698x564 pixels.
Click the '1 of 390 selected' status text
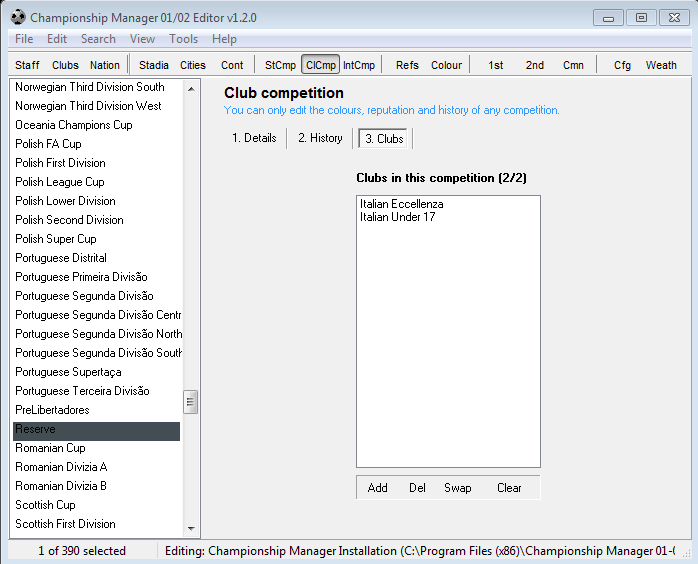pyautogui.click(x=82, y=551)
